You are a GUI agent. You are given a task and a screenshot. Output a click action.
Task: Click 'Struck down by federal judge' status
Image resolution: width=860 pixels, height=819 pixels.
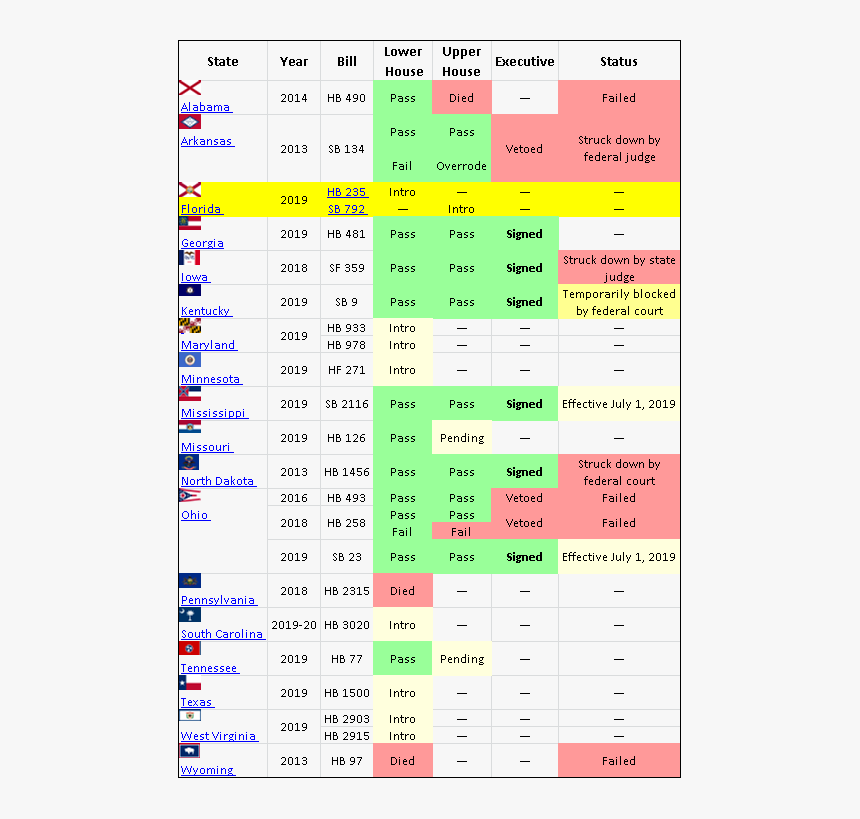pyautogui.click(x=619, y=148)
